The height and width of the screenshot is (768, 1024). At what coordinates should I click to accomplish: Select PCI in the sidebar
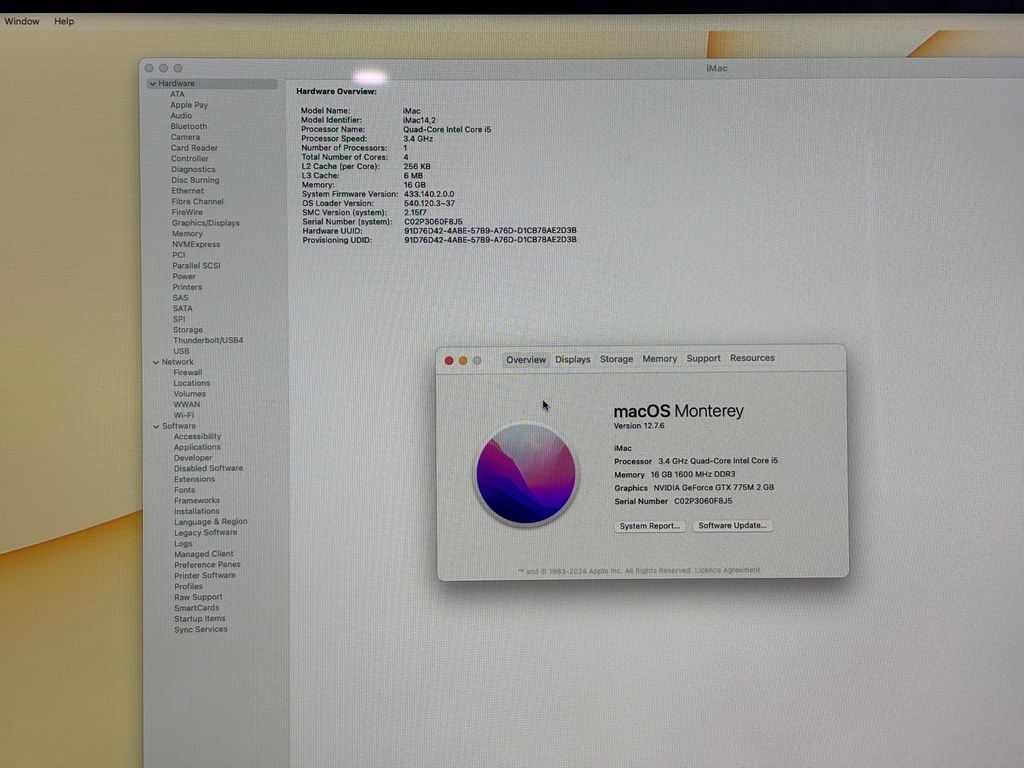pyautogui.click(x=178, y=255)
